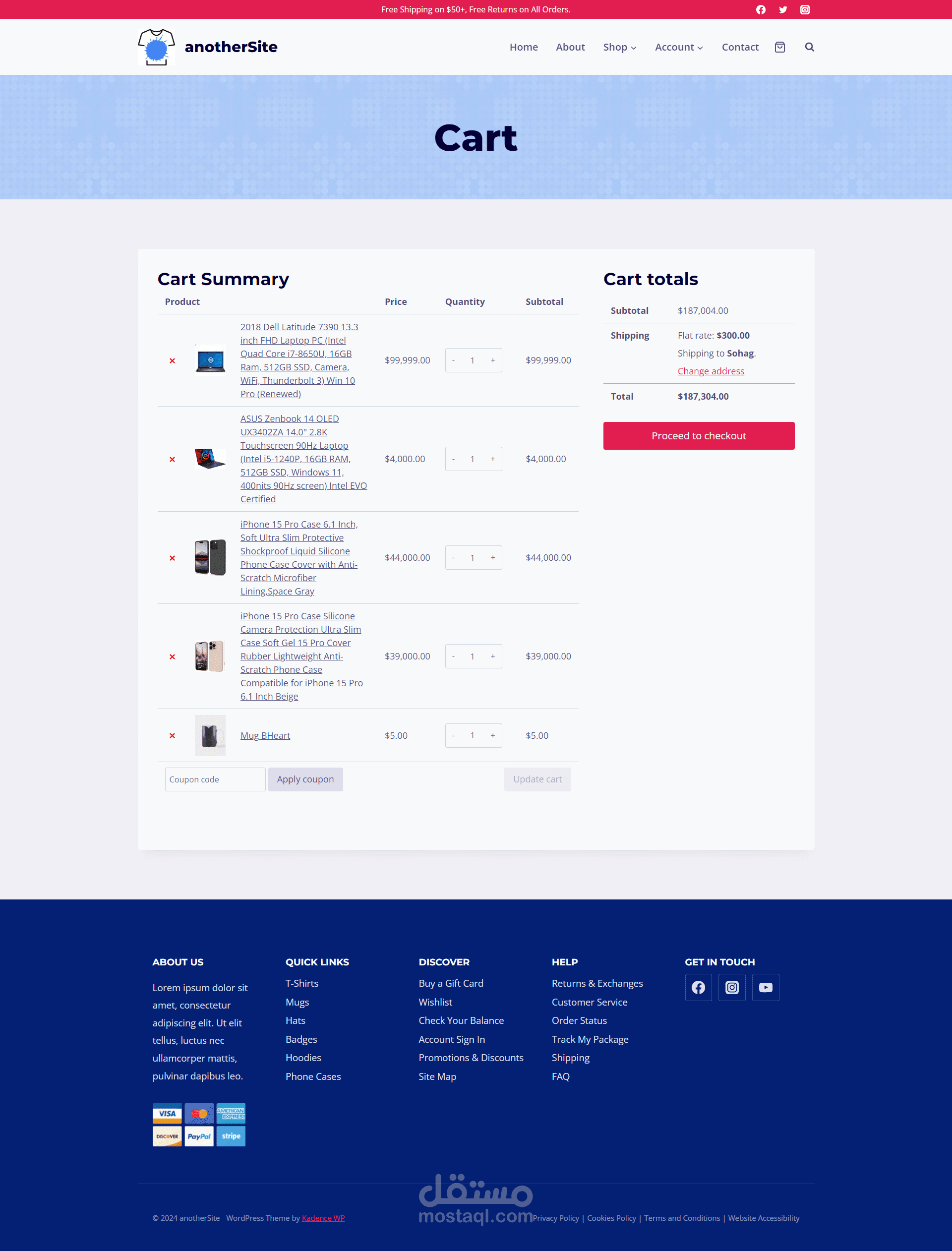Go to Home in navigation
Screen dimensions: 952x1251
(x=524, y=47)
